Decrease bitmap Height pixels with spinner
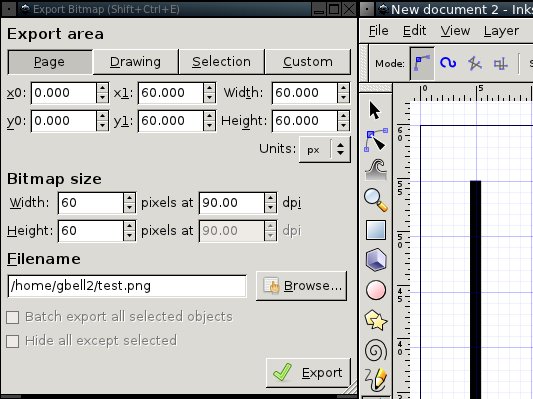Viewport: 533px width, 399px height. point(129,236)
